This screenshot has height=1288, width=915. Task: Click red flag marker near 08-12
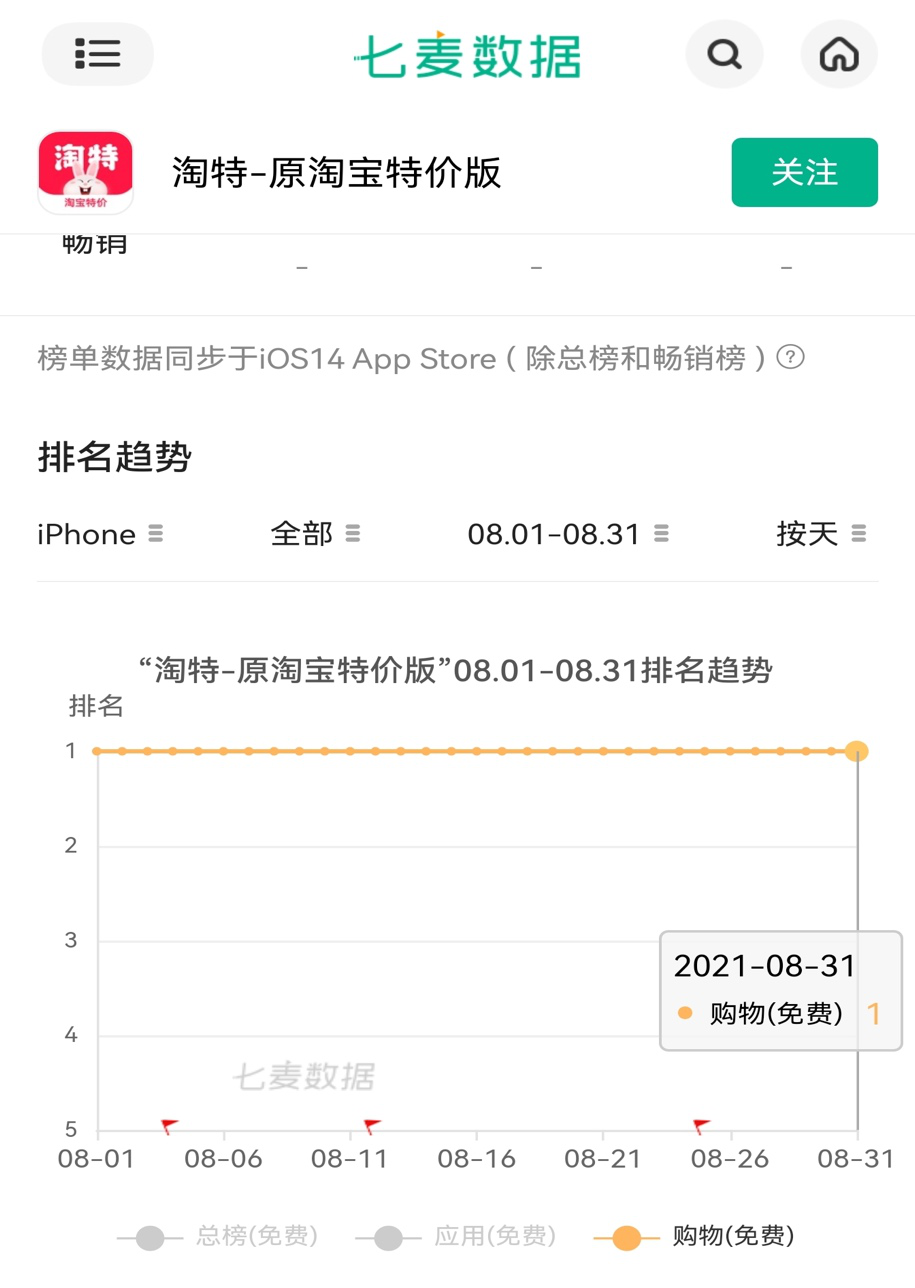pyautogui.click(x=372, y=1127)
